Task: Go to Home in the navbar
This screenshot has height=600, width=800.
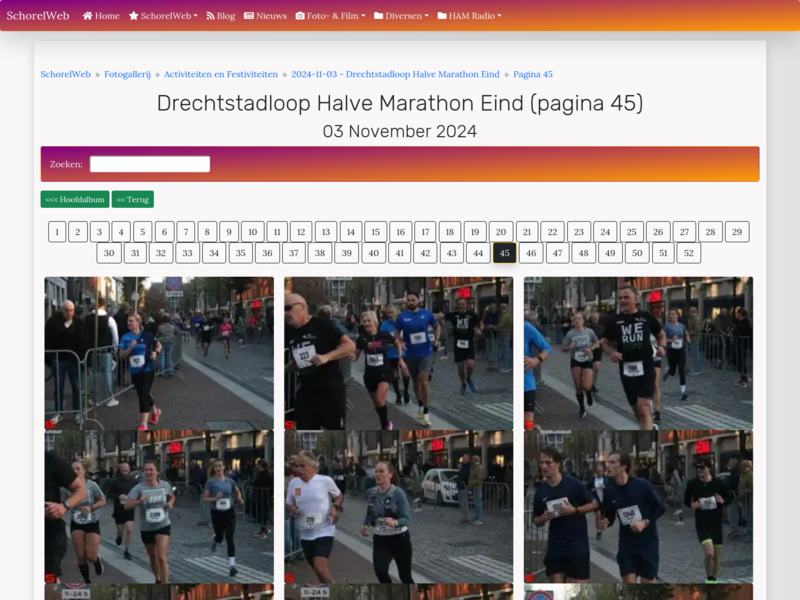Action: (101, 16)
